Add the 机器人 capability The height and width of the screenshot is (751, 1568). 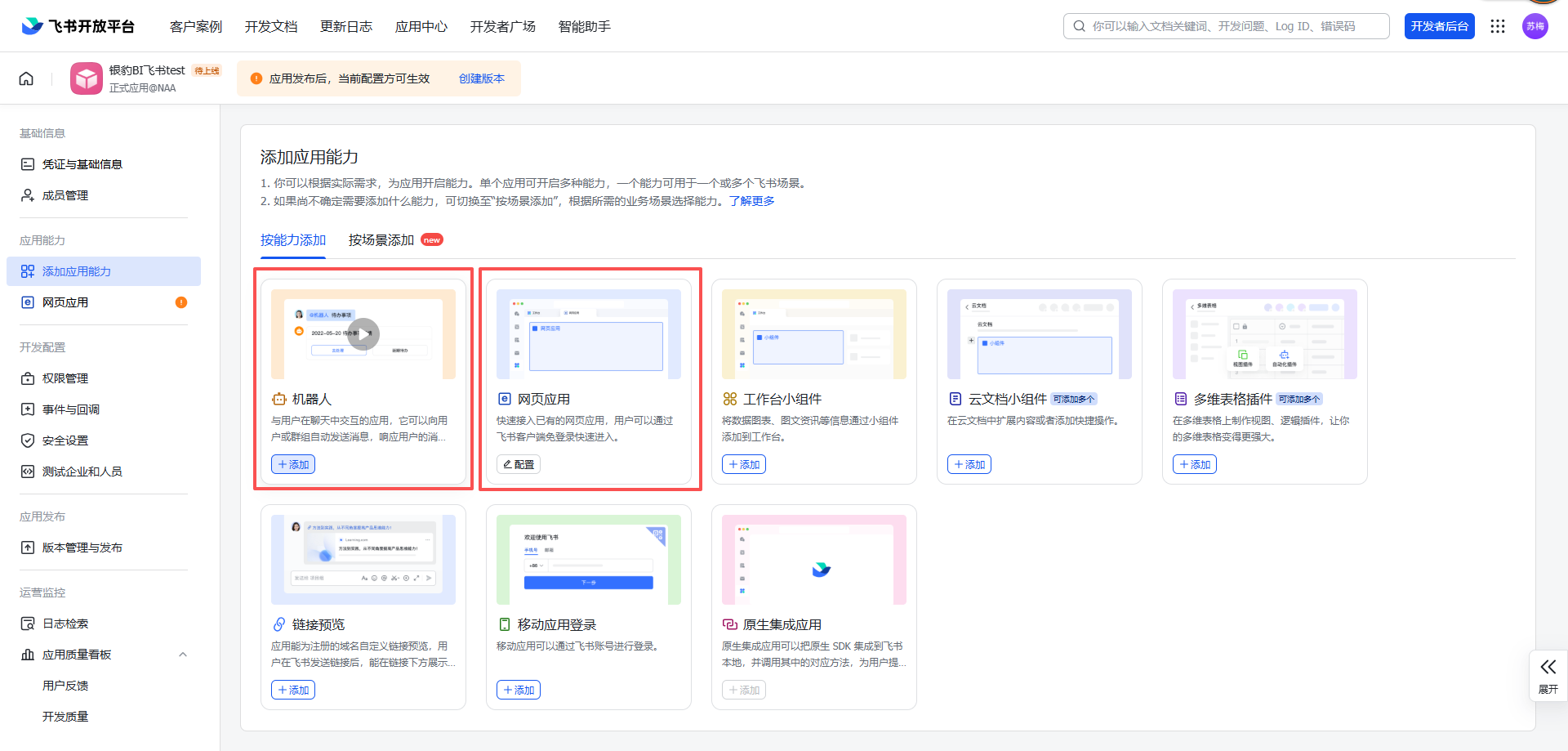(x=293, y=464)
